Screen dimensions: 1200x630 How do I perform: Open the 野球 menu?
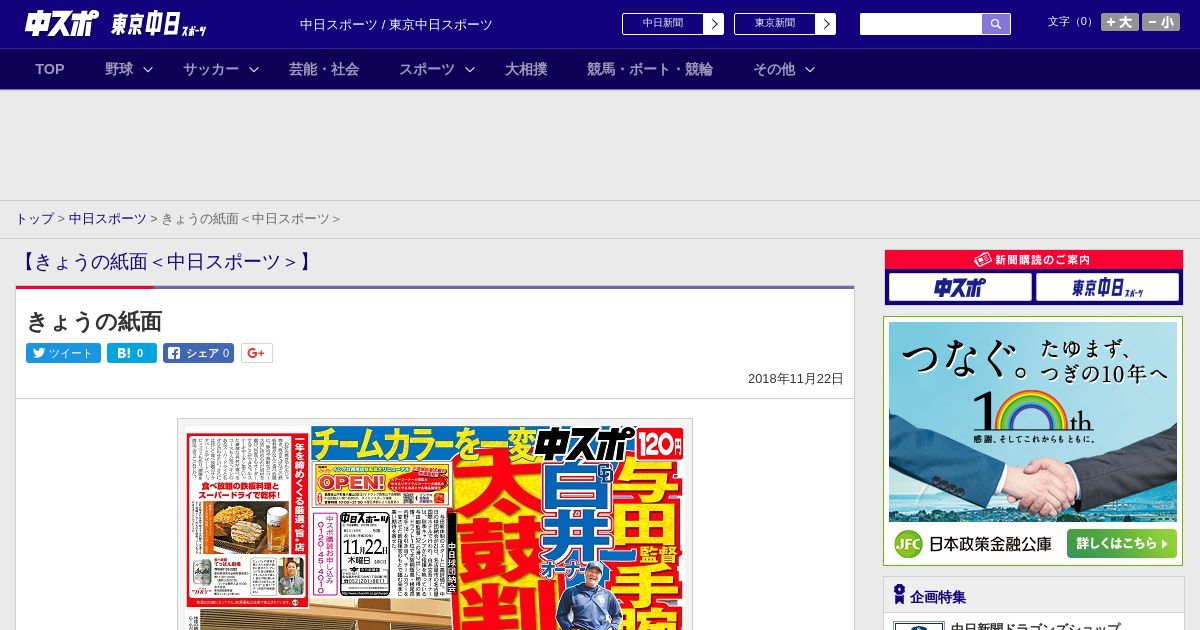tap(119, 69)
